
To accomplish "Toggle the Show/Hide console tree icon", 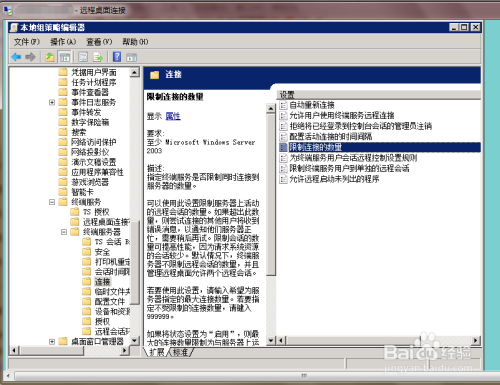I will (65, 57).
